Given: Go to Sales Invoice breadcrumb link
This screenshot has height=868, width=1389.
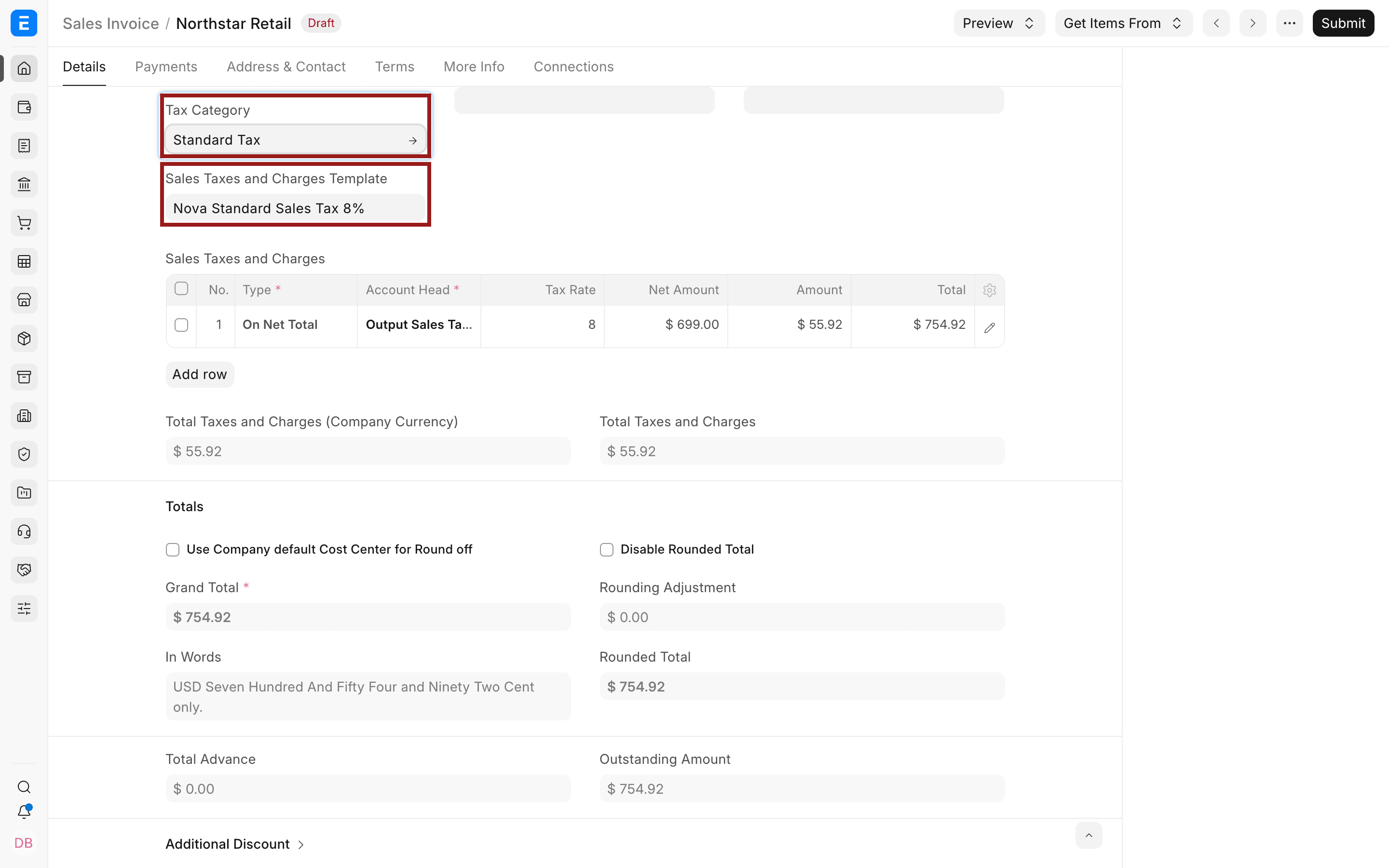Looking at the screenshot, I should point(111,24).
